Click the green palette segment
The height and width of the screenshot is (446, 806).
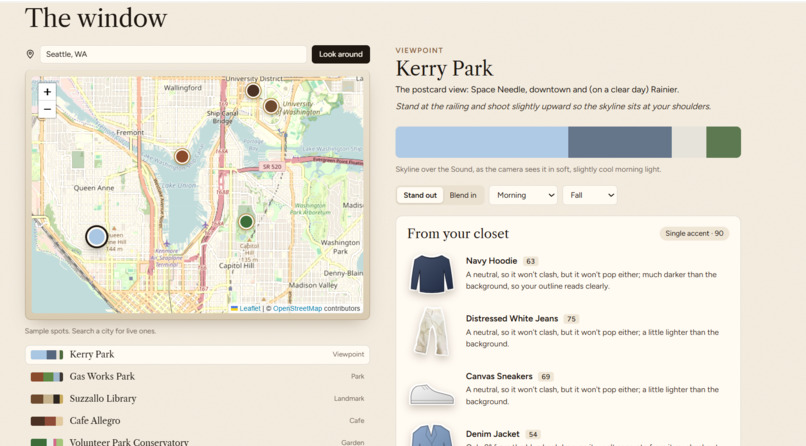(724, 142)
